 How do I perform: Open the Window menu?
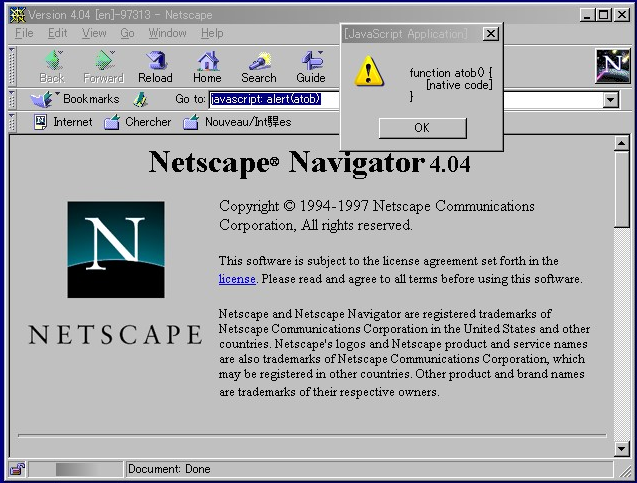tap(167, 33)
